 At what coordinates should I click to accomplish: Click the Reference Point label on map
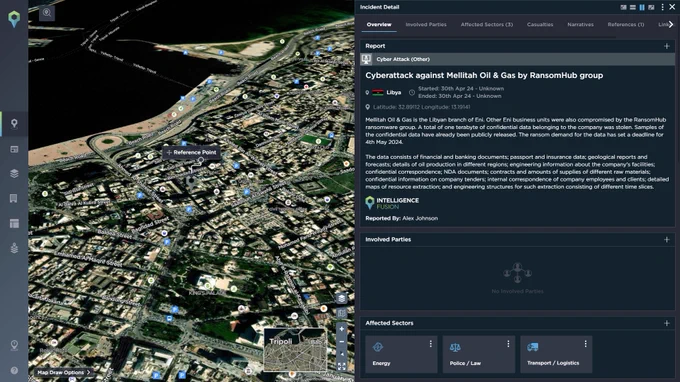pyautogui.click(x=191, y=153)
